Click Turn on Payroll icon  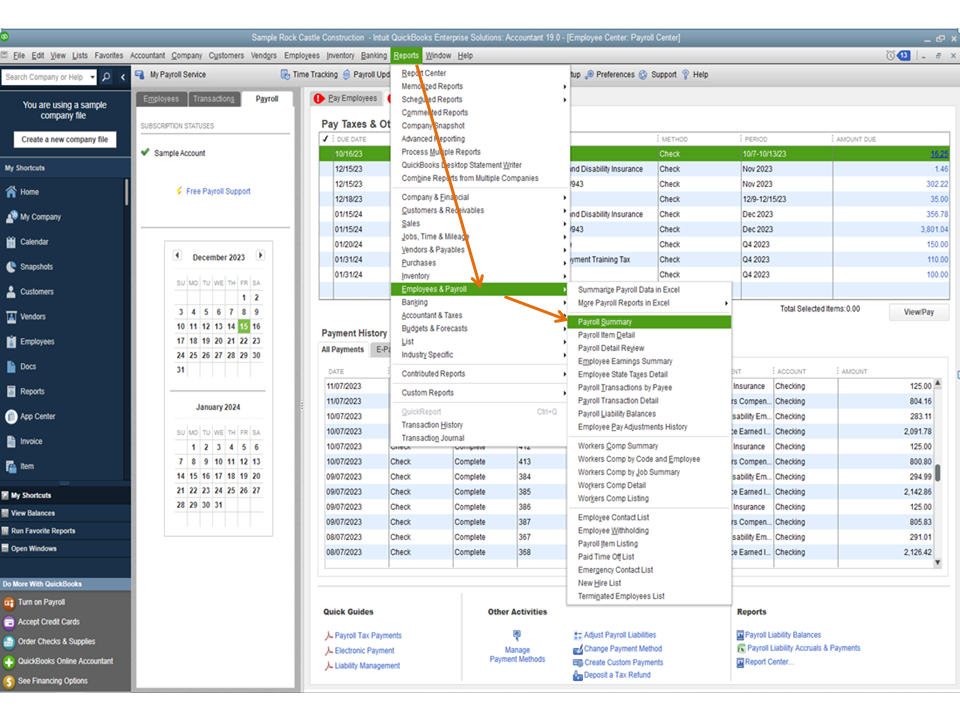click(x=9, y=603)
